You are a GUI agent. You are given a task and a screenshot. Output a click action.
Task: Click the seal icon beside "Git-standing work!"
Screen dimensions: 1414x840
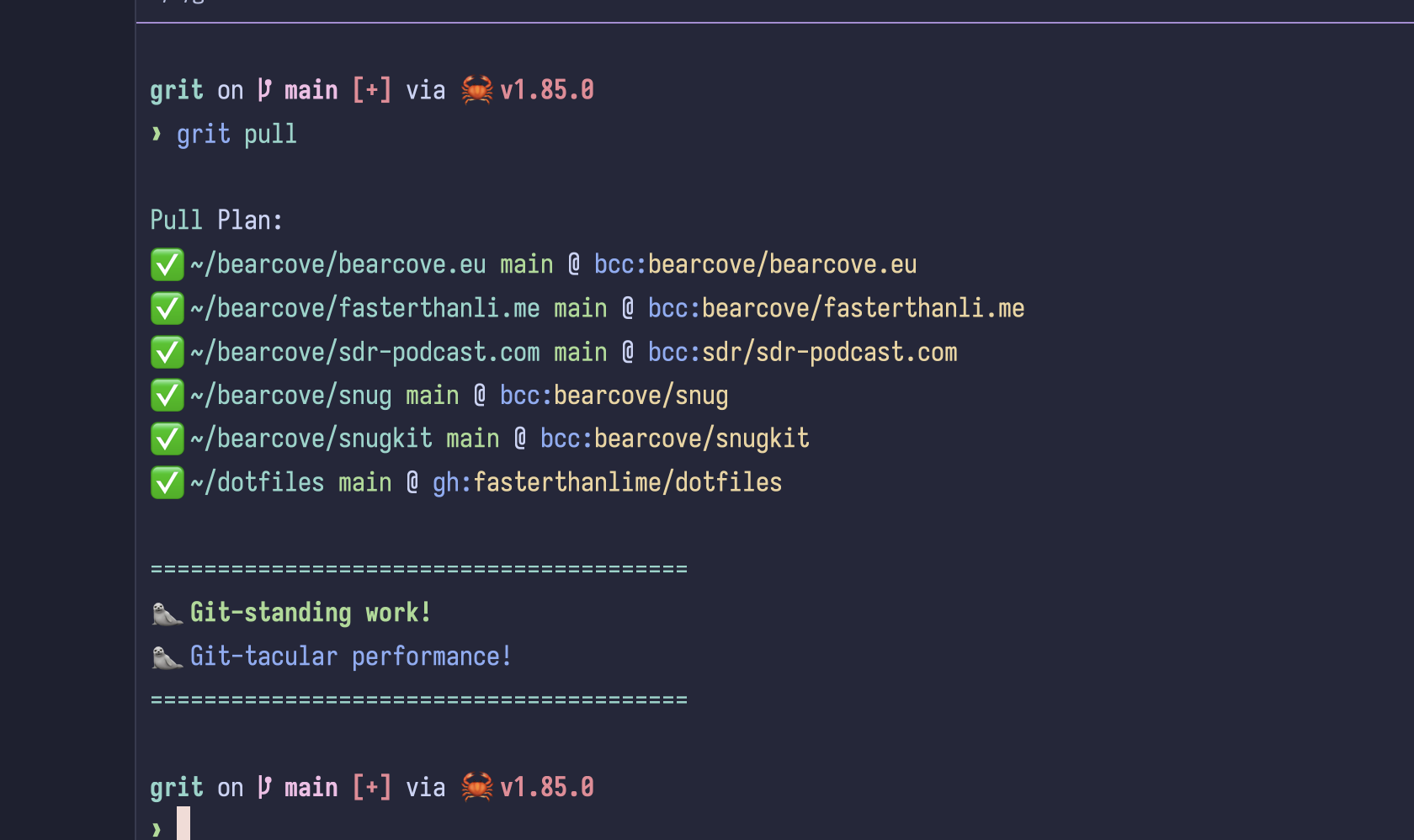coord(167,614)
